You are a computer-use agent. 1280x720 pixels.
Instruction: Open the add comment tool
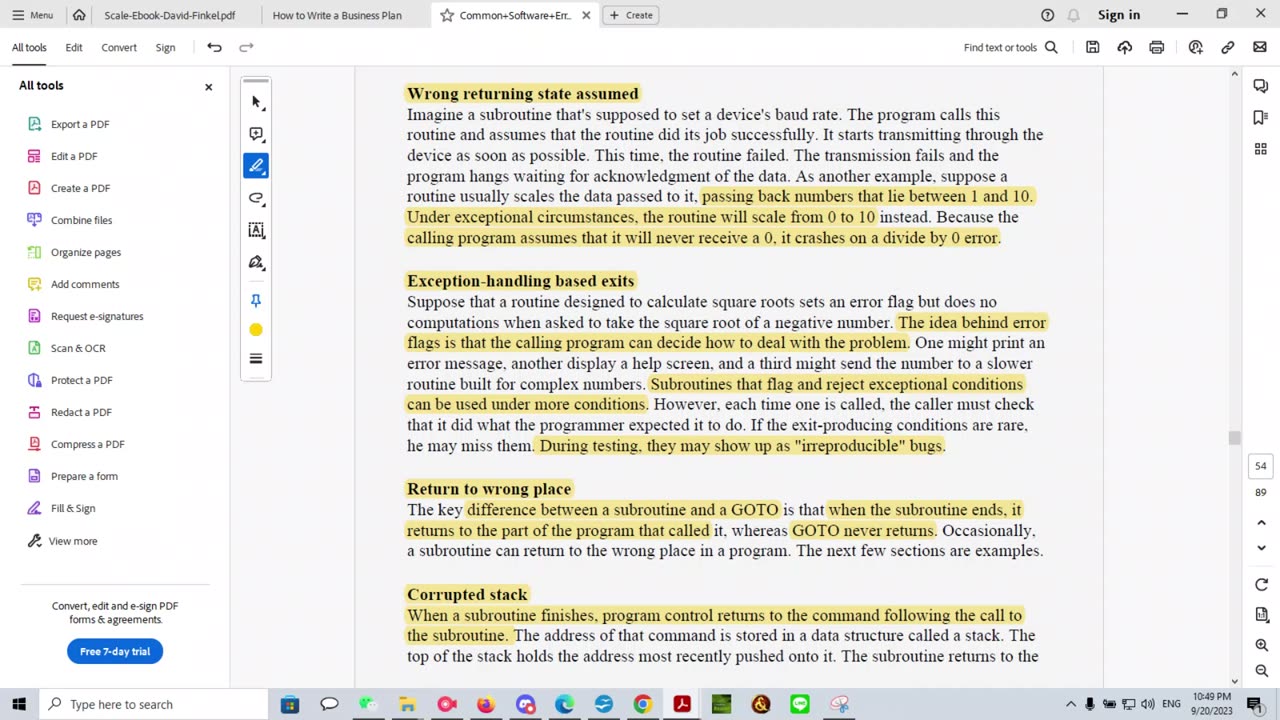(256, 134)
